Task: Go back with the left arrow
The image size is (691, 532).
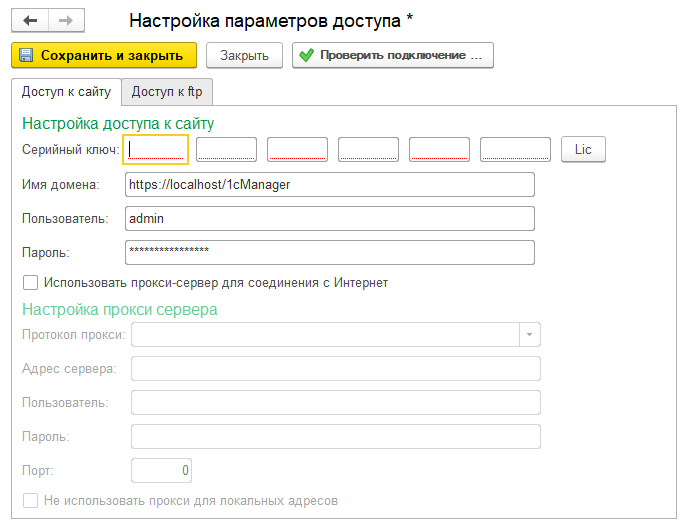Action: coord(30,20)
